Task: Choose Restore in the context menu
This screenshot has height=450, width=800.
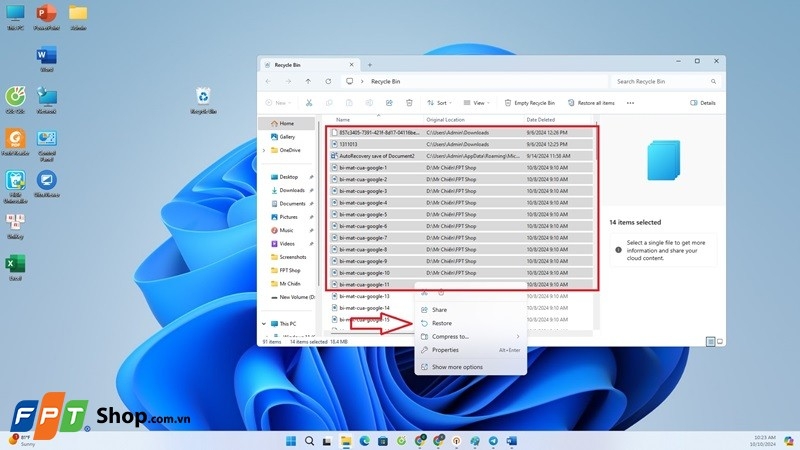Action: pos(441,323)
